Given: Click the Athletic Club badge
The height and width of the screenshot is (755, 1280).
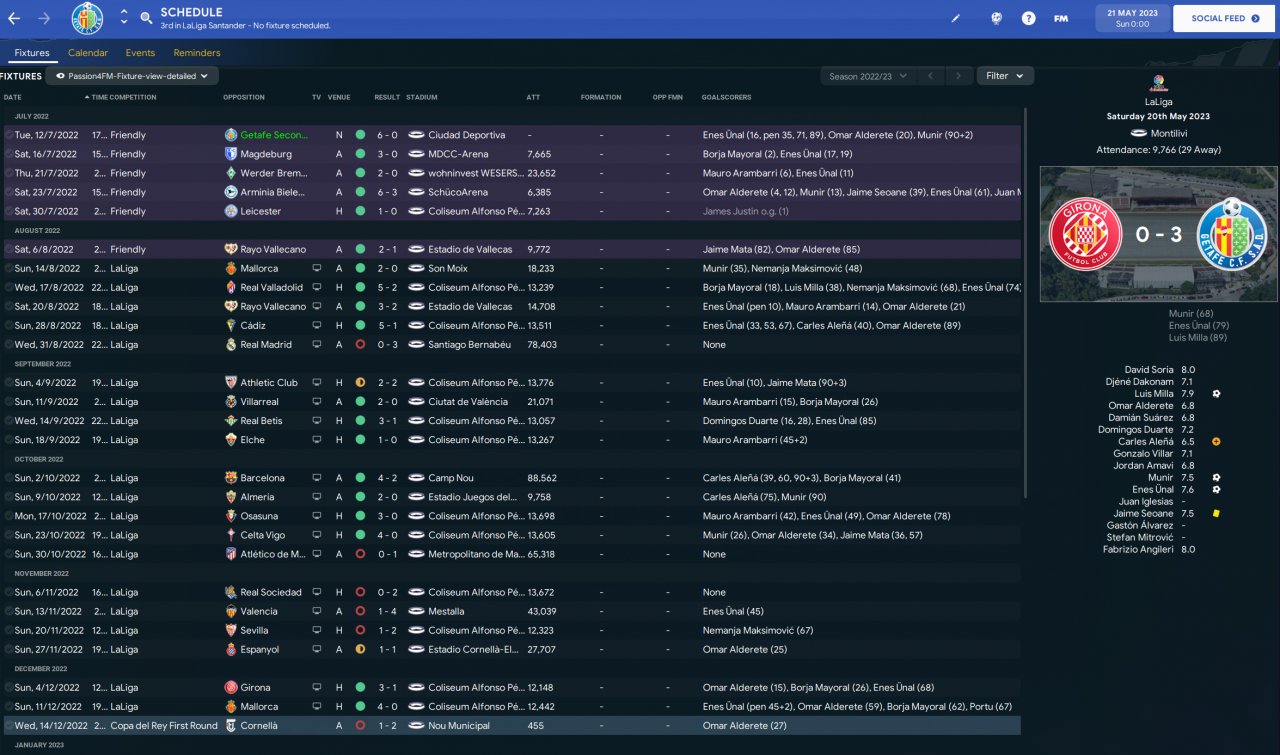Looking at the screenshot, I should pyautogui.click(x=231, y=382).
